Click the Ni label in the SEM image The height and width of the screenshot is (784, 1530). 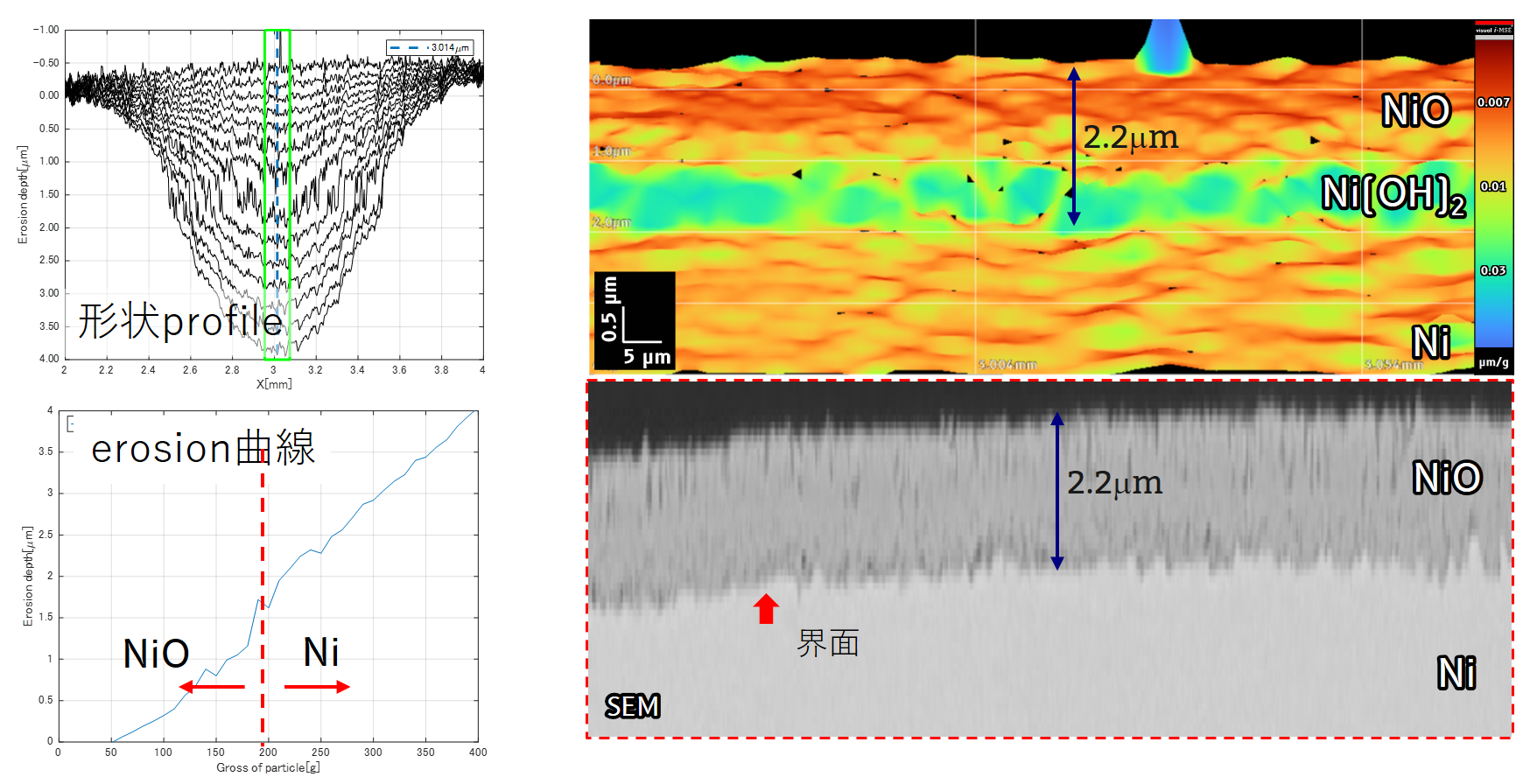click(1456, 673)
